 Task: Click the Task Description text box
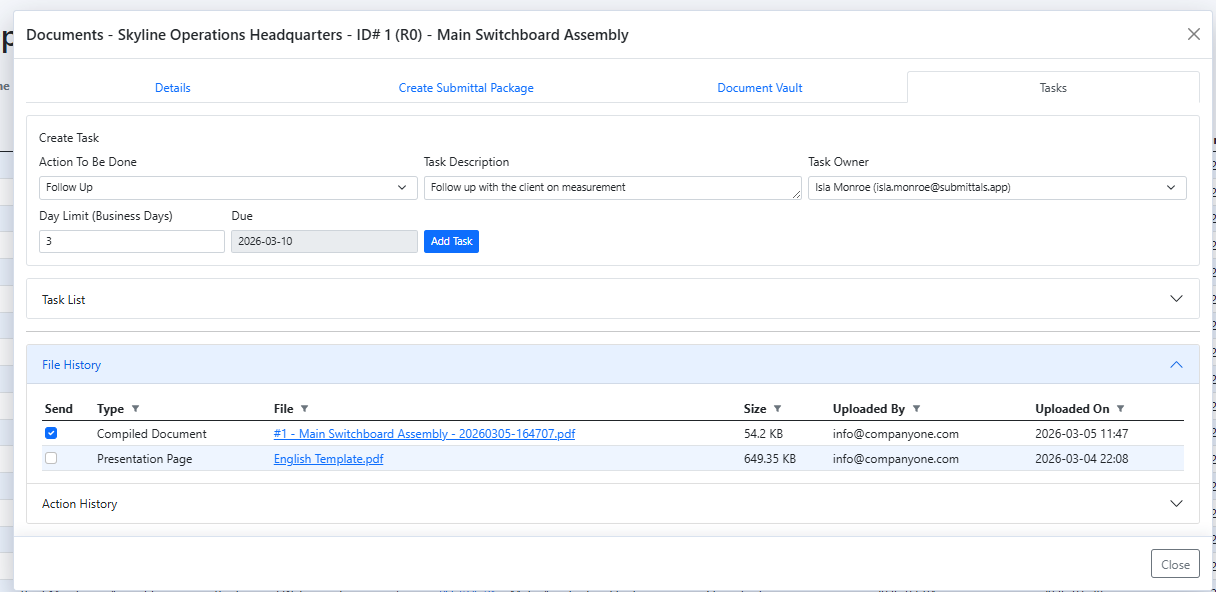coord(612,188)
